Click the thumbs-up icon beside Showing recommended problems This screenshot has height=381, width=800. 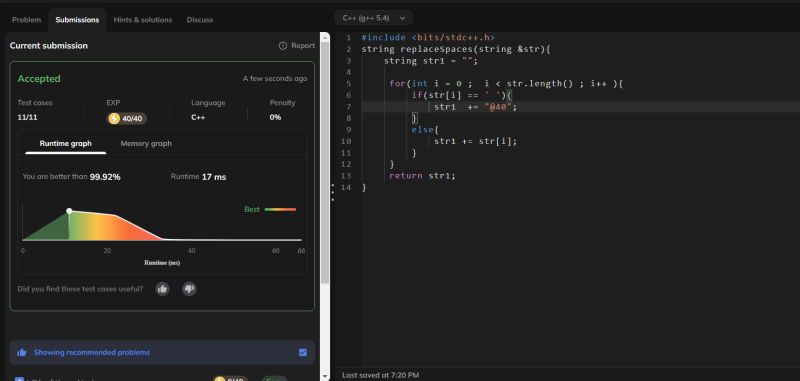tap(21, 352)
